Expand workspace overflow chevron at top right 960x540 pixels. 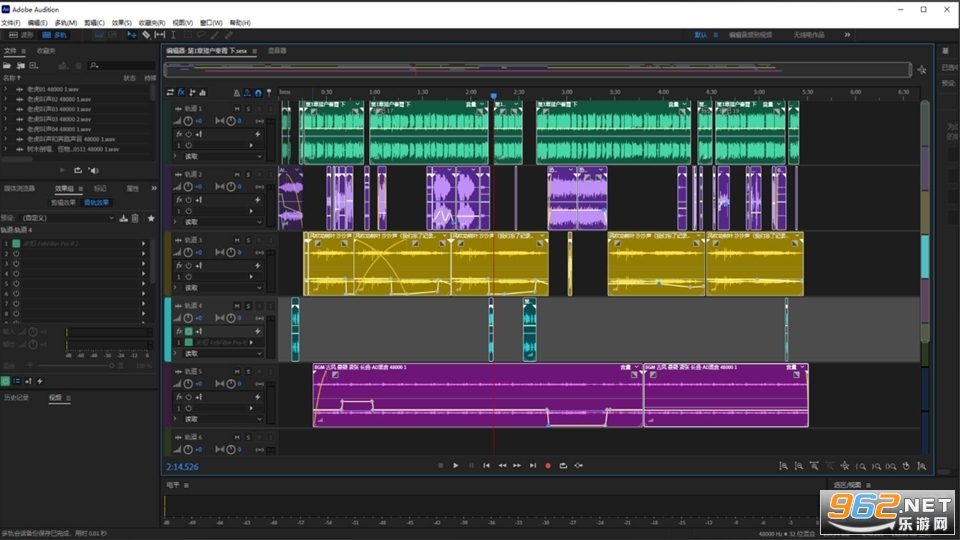(x=847, y=35)
